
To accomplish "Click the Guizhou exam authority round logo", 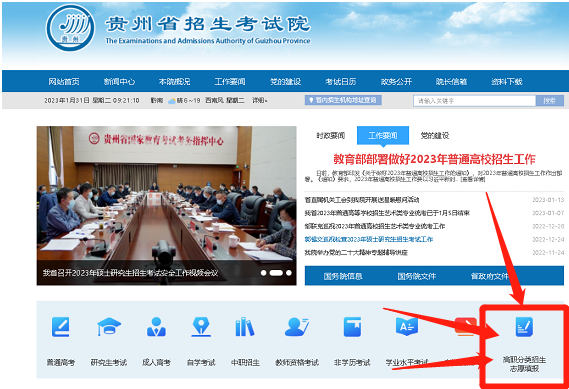I will tap(70, 28).
